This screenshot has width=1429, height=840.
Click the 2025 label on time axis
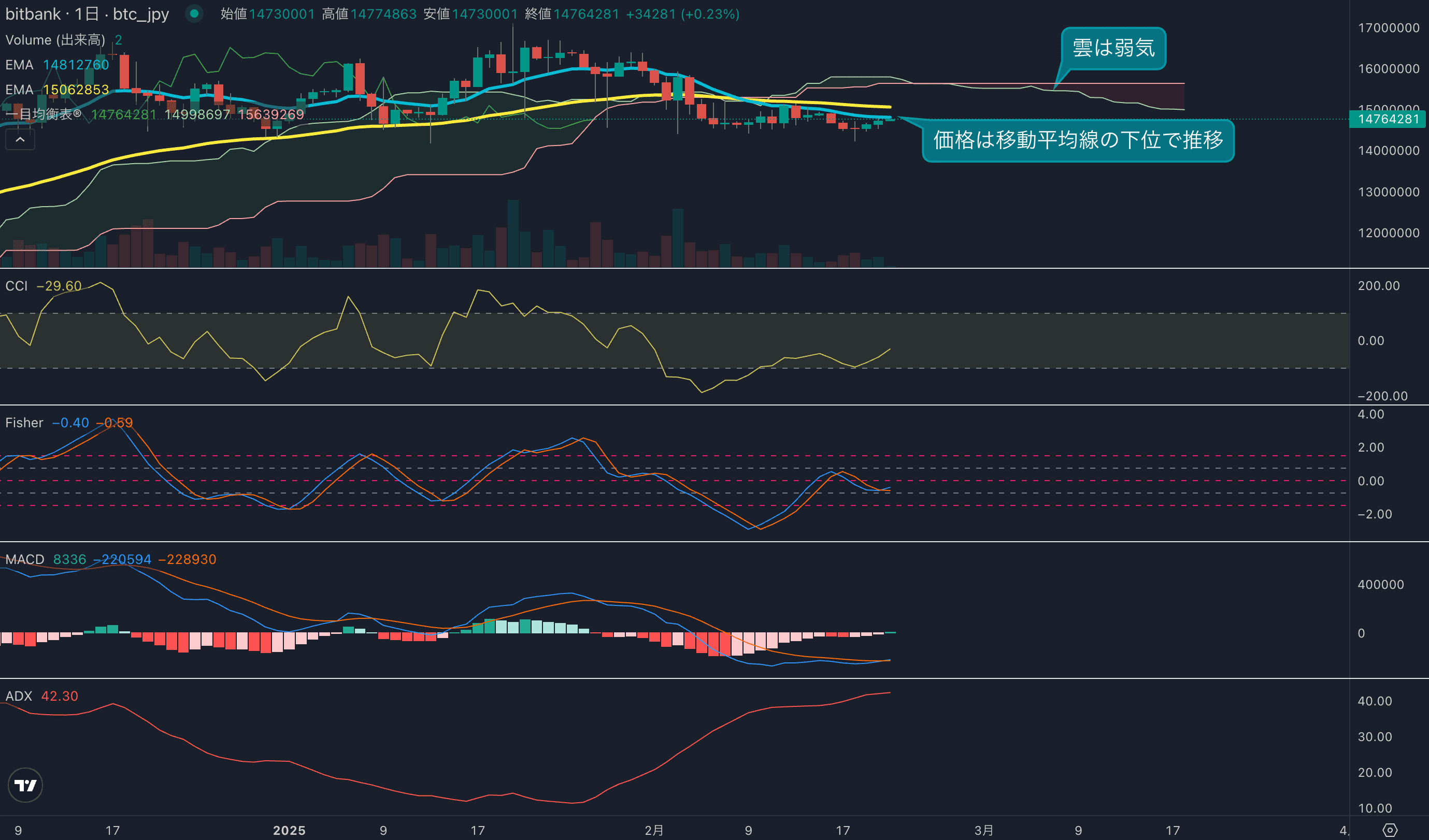[289, 830]
